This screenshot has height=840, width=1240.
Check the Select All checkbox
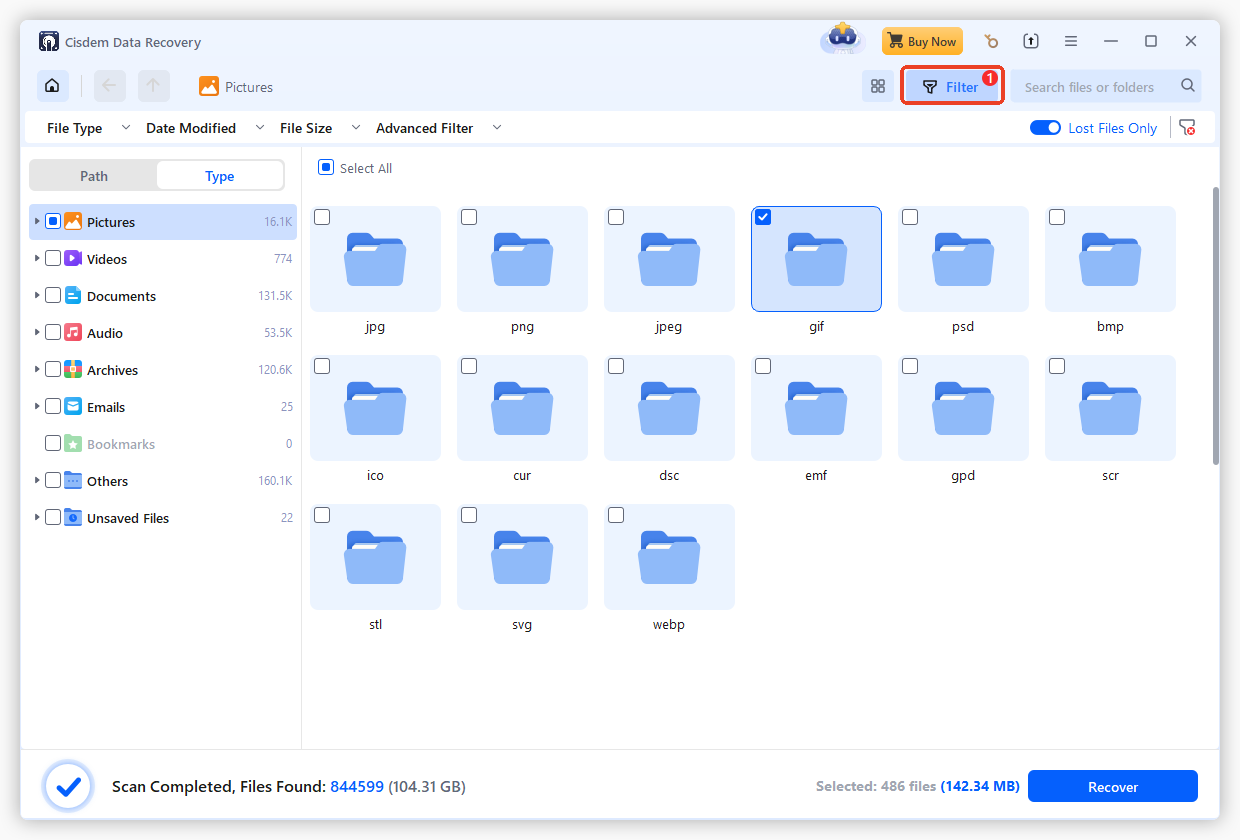tap(325, 167)
